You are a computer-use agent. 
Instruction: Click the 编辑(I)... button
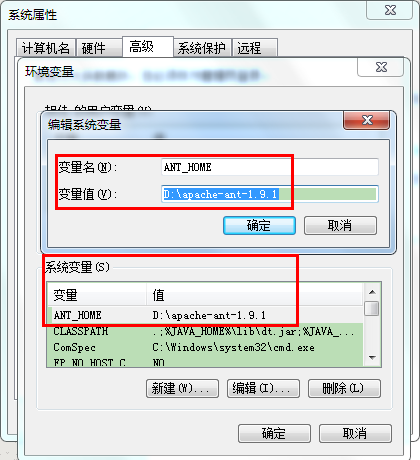(263, 388)
